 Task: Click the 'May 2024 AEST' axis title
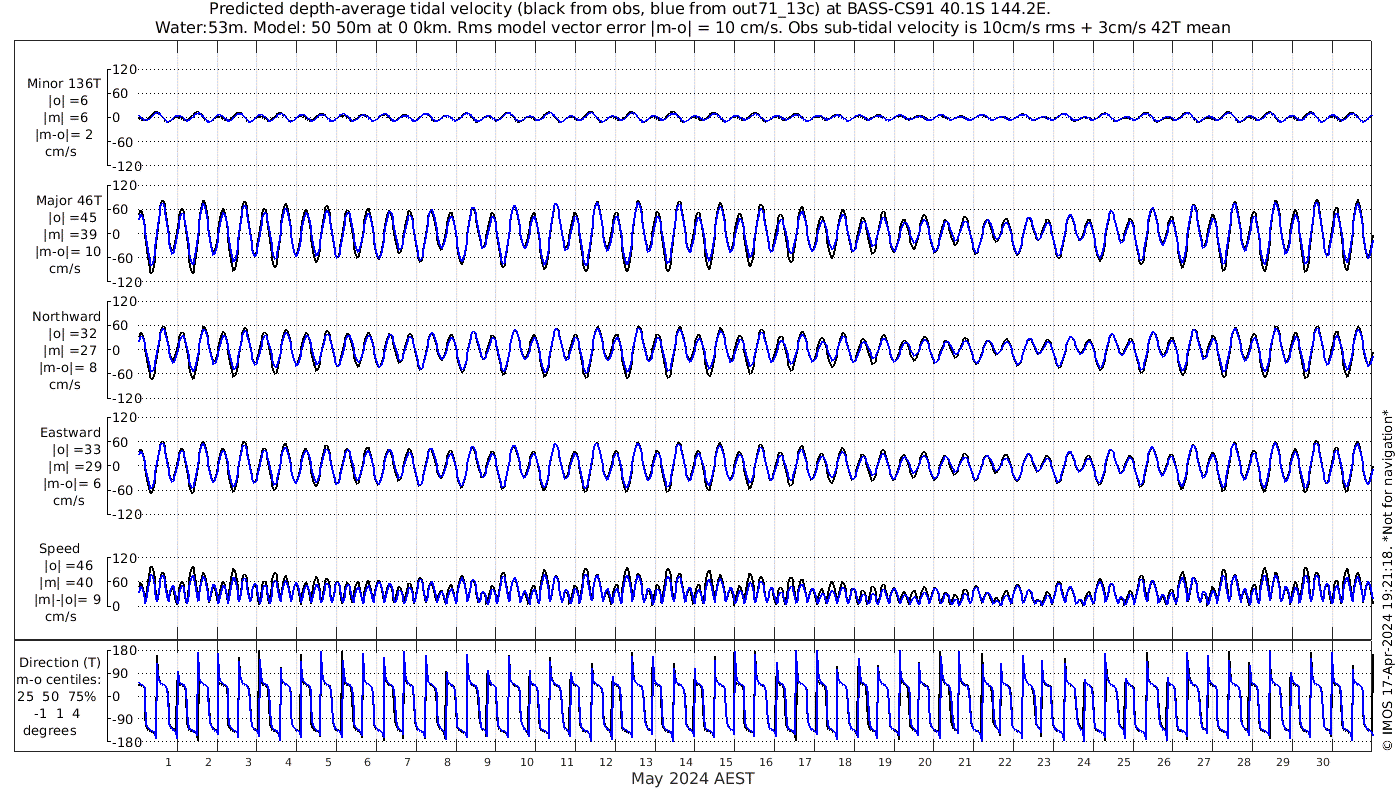coord(693,778)
